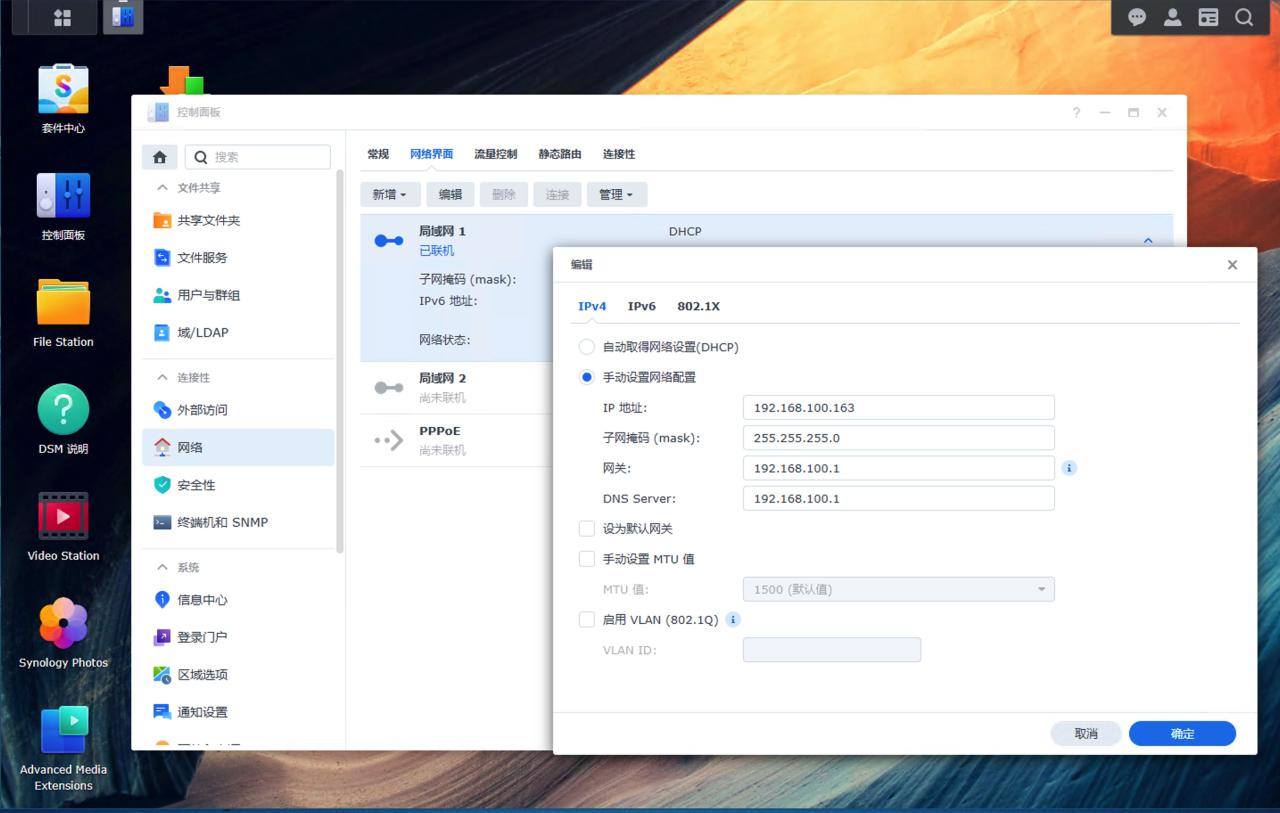Click the IP address input field

point(898,408)
